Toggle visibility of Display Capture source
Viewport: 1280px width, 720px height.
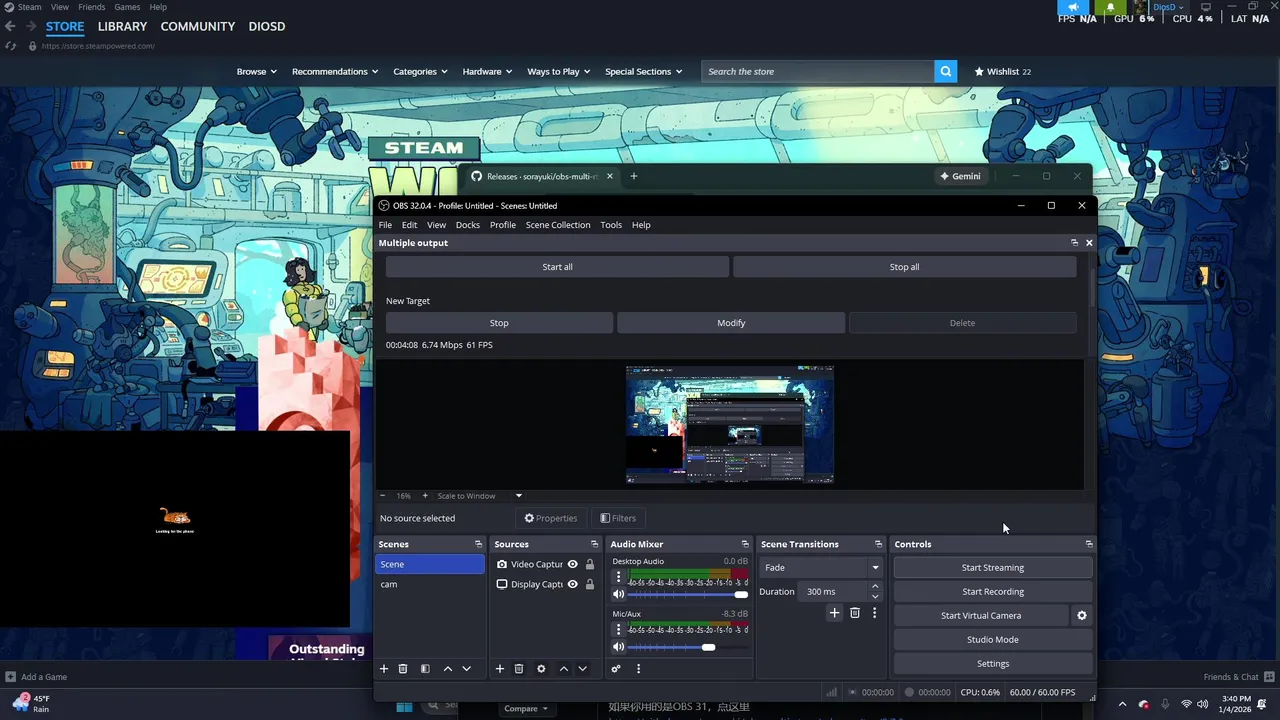(x=572, y=584)
